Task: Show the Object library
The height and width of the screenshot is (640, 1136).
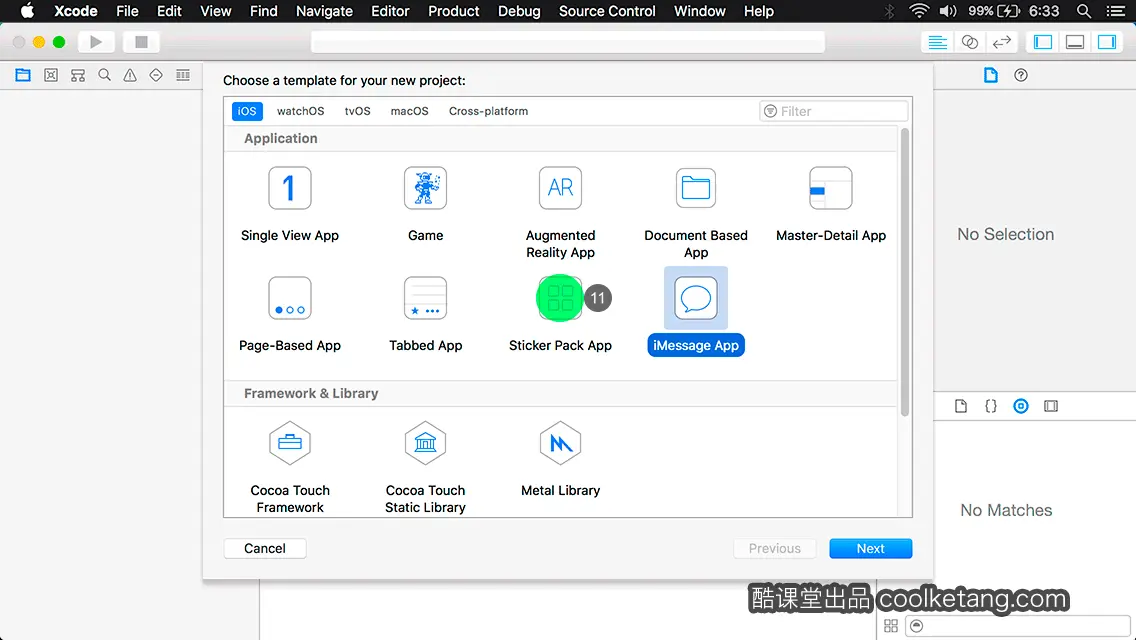Action: tap(1021, 406)
